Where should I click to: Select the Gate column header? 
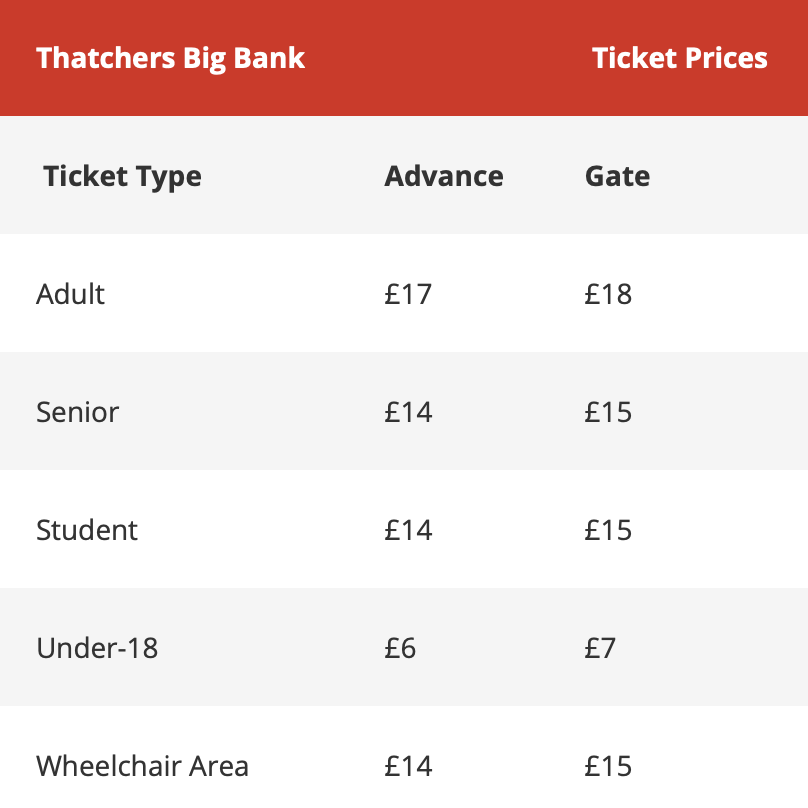click(617, 176)
